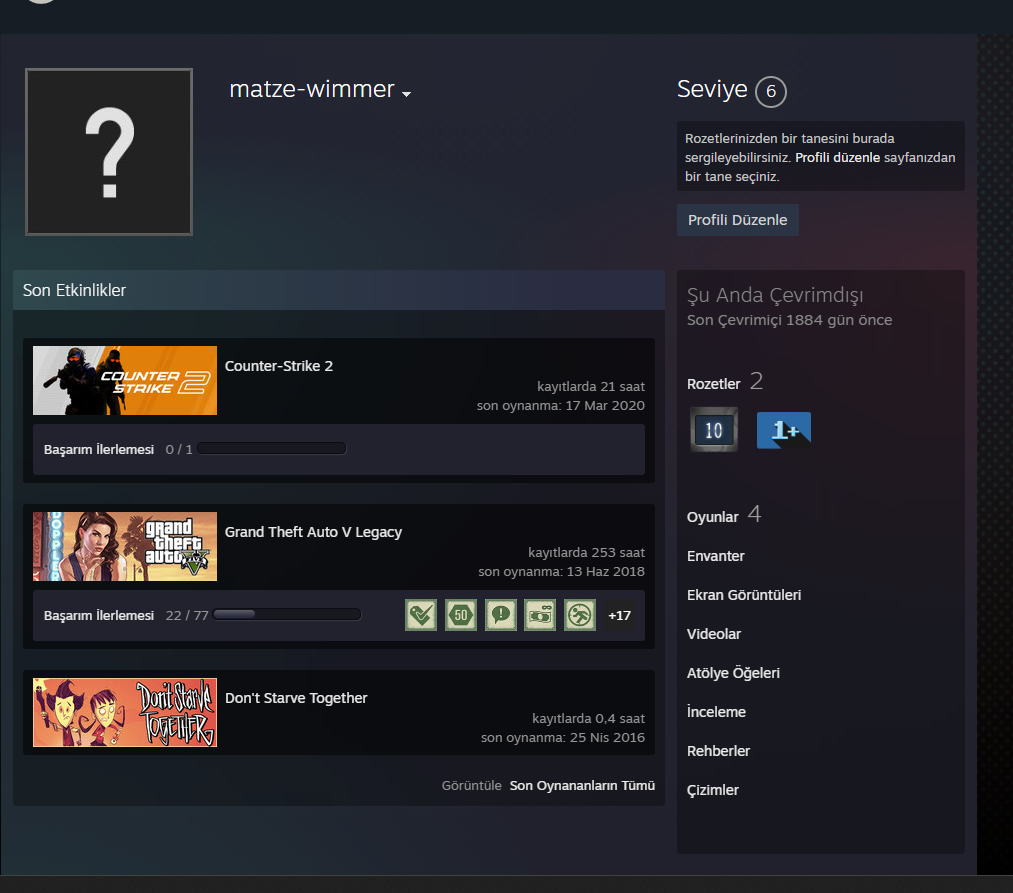The width and height of the screenshot is (1013, 893).
Task: Click 'son oynanma: 13 Haz 2018' text
Action: coord(561,572)
